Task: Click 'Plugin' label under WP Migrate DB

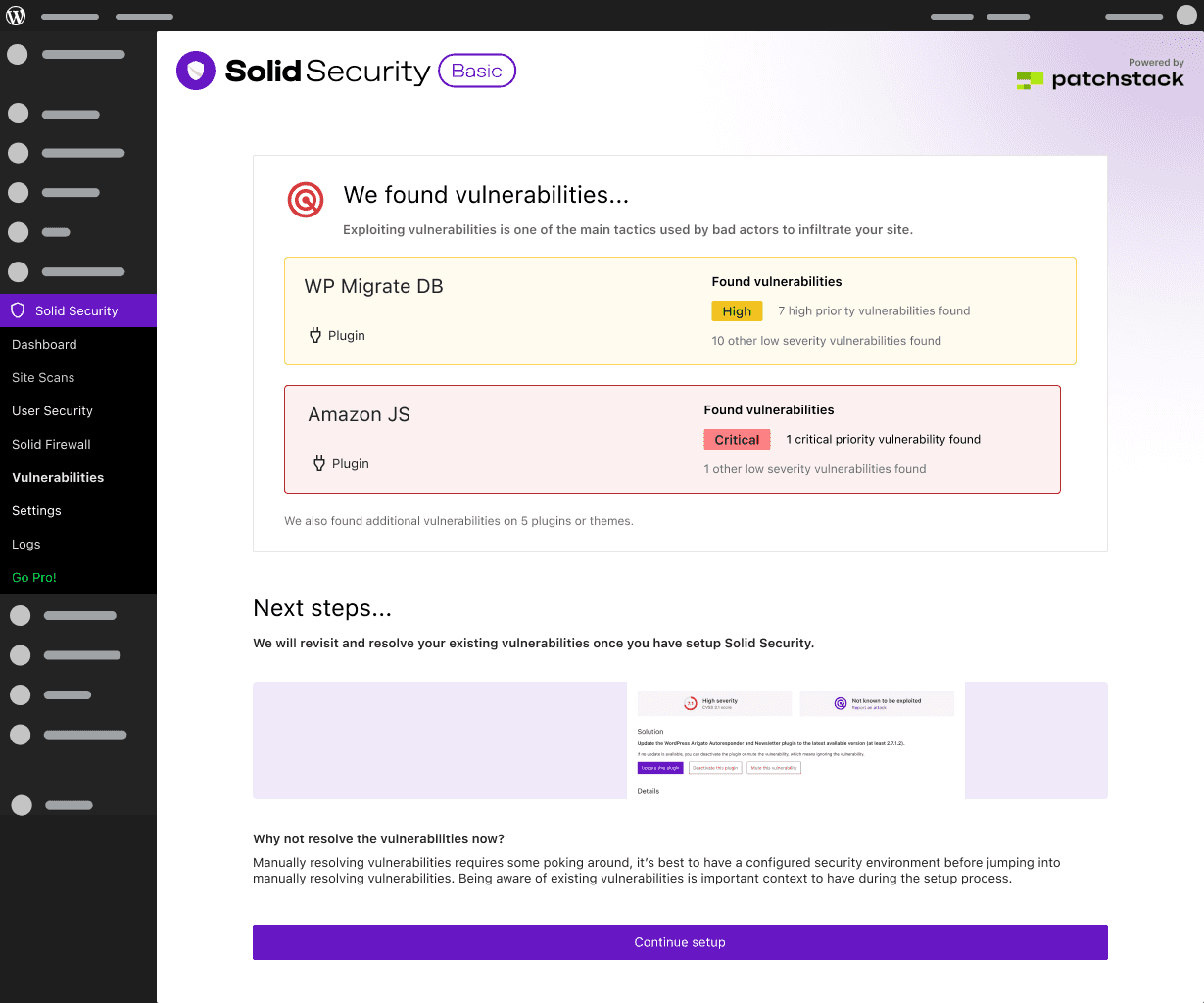Action: tap(347, 335)
